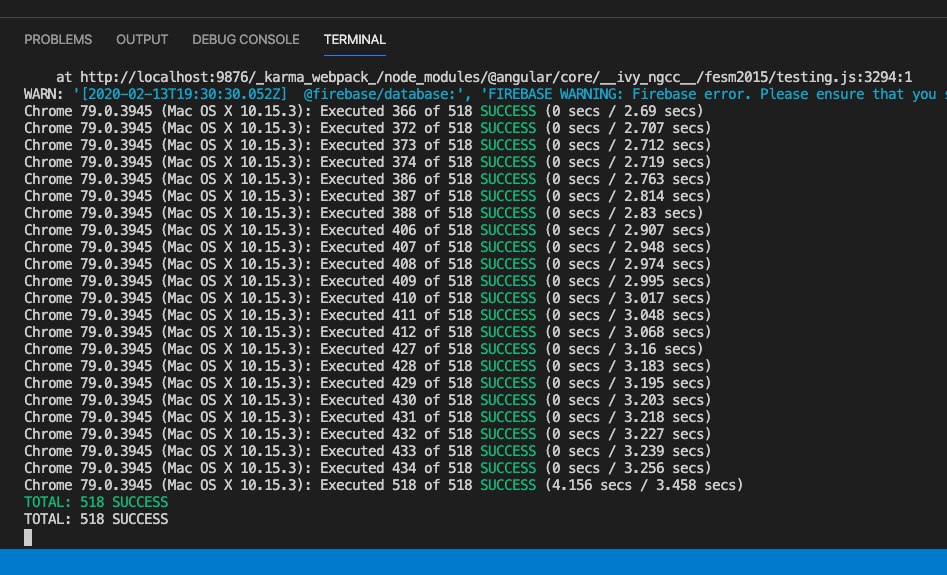This screenshot has width=947, height=575.
Task: Click the white 'TOTAL: 518 SUCCESS' line
Action: point(96,519)
